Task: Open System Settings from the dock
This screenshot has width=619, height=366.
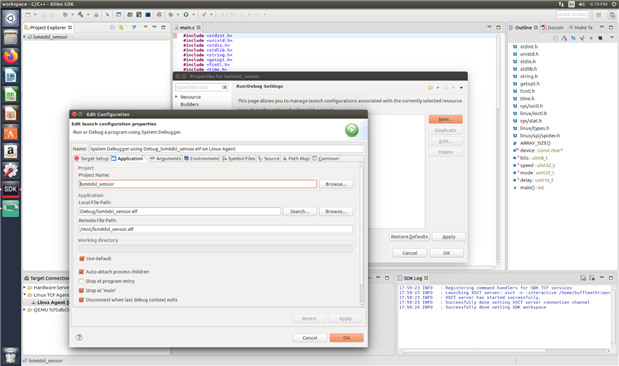Action: coord(11,170)
